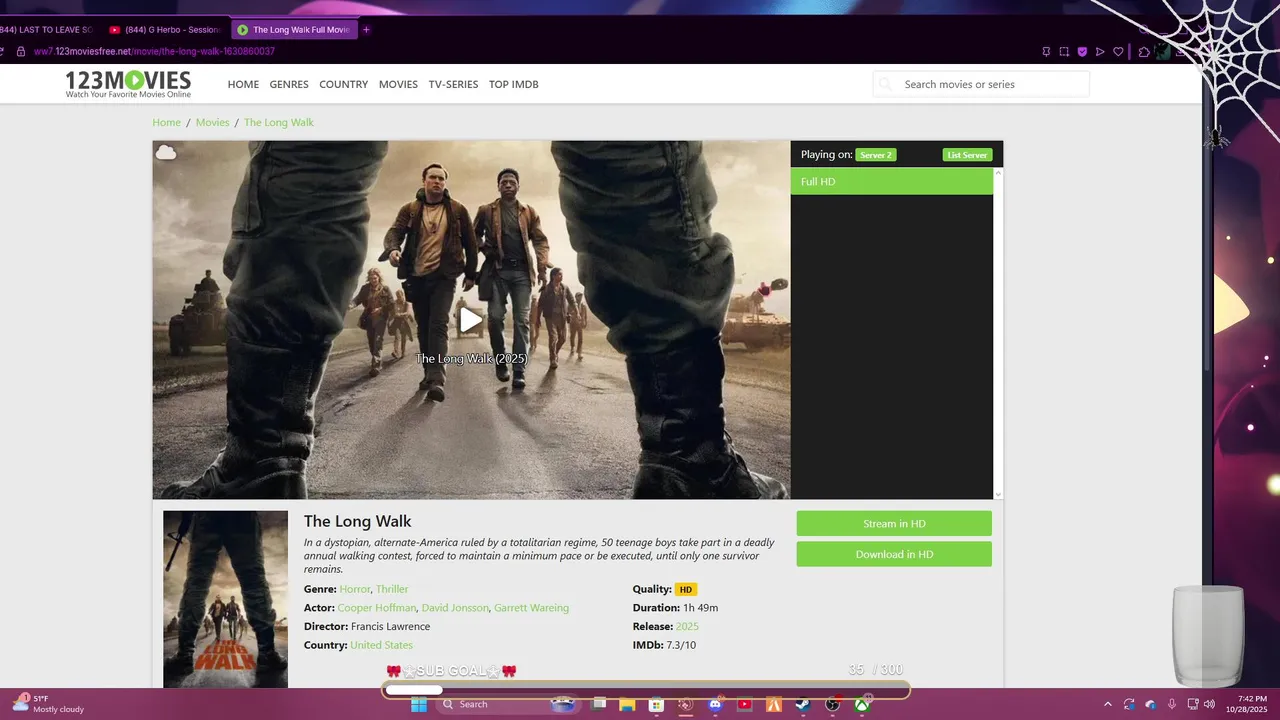Open Cooper Hoffman actor link

pos(376,608)
